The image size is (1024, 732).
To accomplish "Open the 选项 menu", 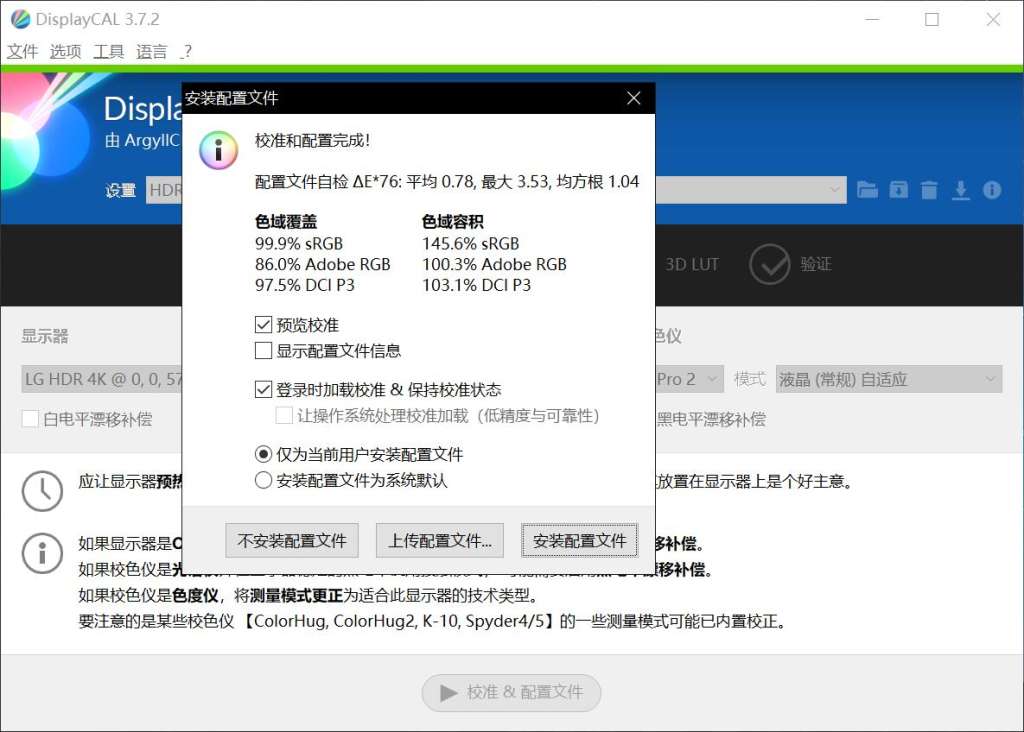I will [65, 52].
